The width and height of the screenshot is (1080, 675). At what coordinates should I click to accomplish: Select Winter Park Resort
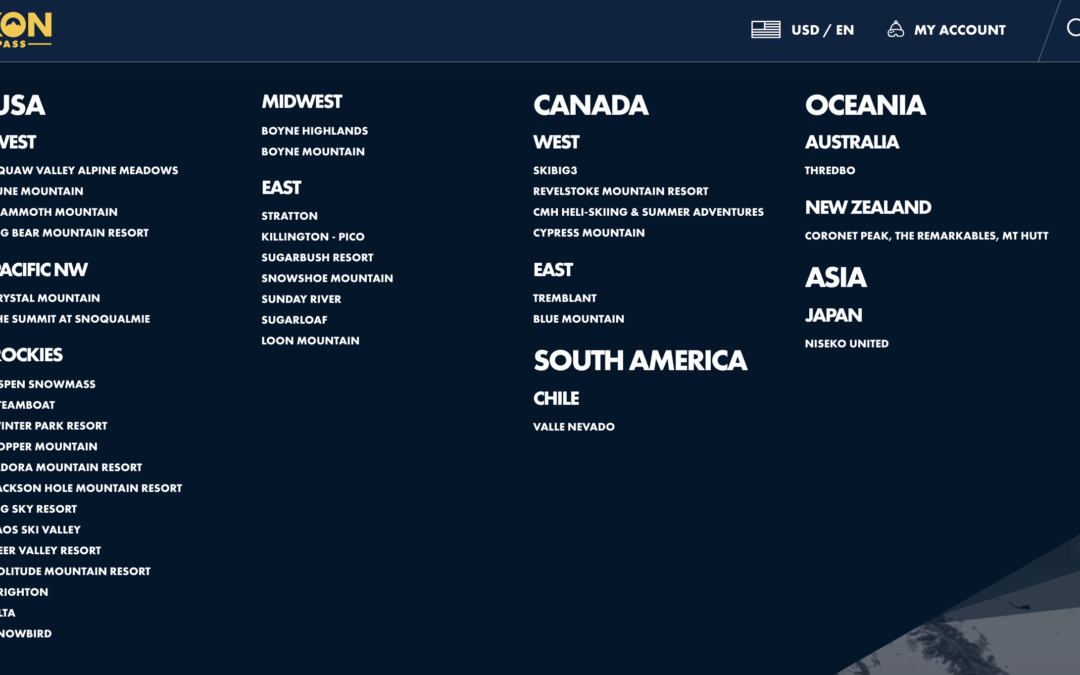(x=54, y=426)
